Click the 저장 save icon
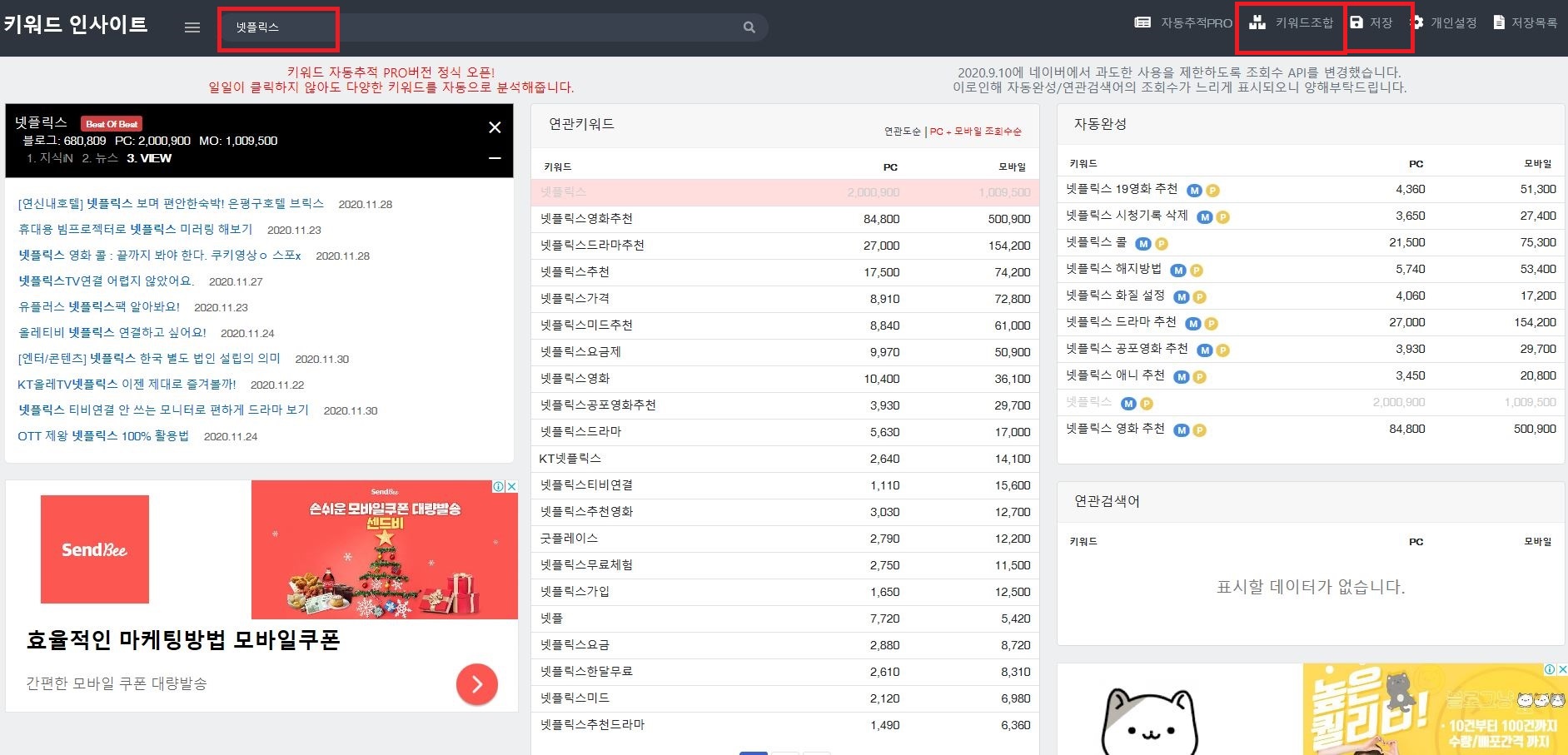1568x755 pixels. pyautogui.click(x=1359, y=23)
